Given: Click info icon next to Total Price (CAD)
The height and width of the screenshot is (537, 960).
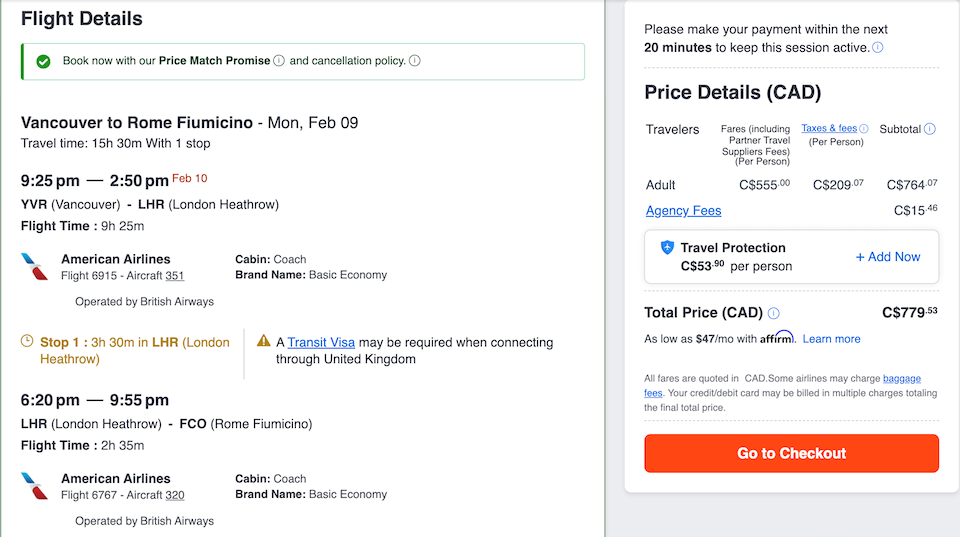Looking at the screenshot, I should tap(774, 313).
